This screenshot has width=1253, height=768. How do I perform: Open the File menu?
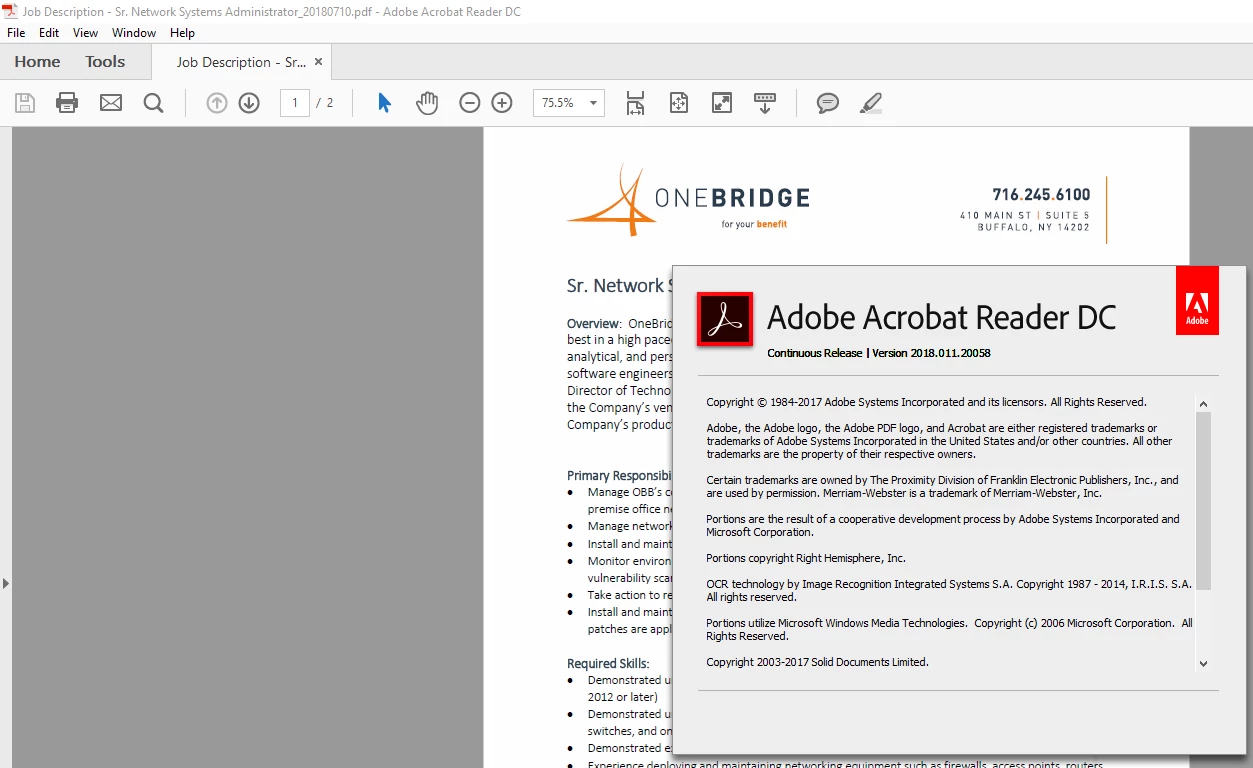pyautogui.click(x=16, y=33)
